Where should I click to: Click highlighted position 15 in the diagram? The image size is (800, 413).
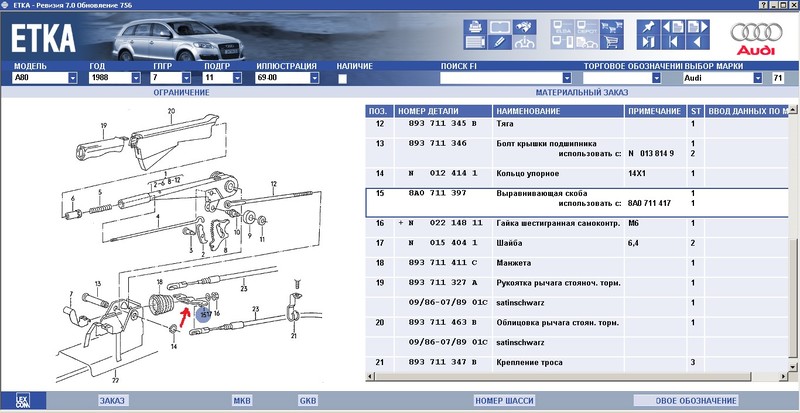coord(203,314)
